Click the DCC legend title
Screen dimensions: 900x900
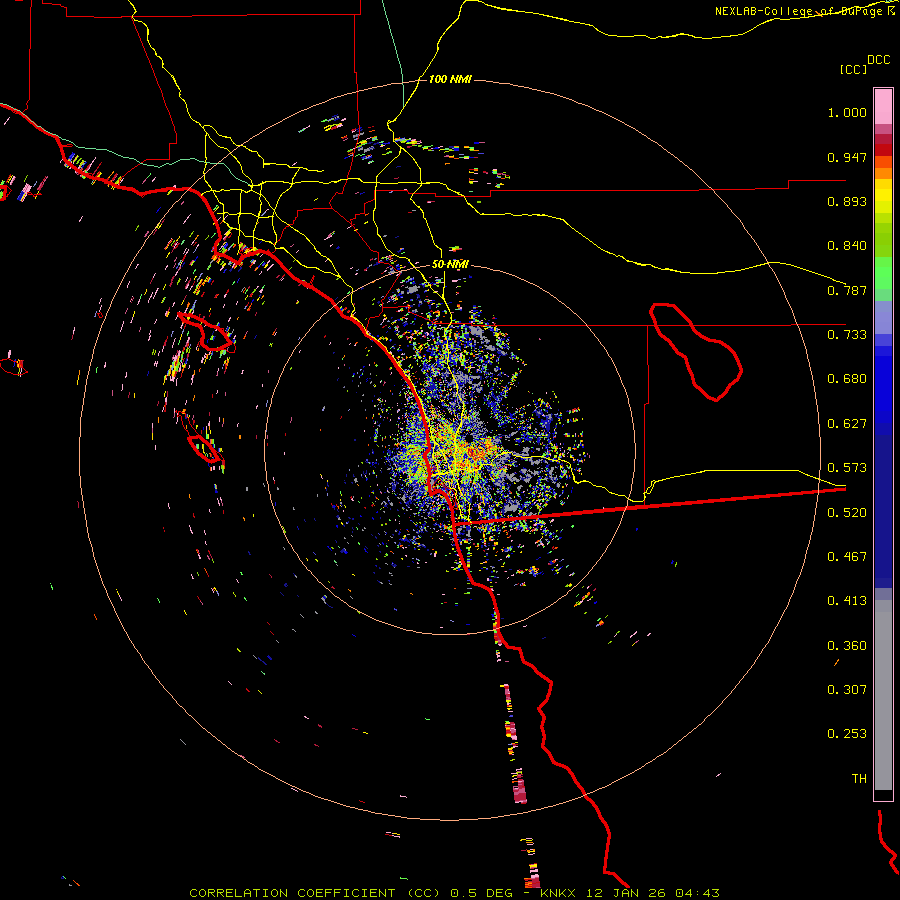tap(879, 60)
